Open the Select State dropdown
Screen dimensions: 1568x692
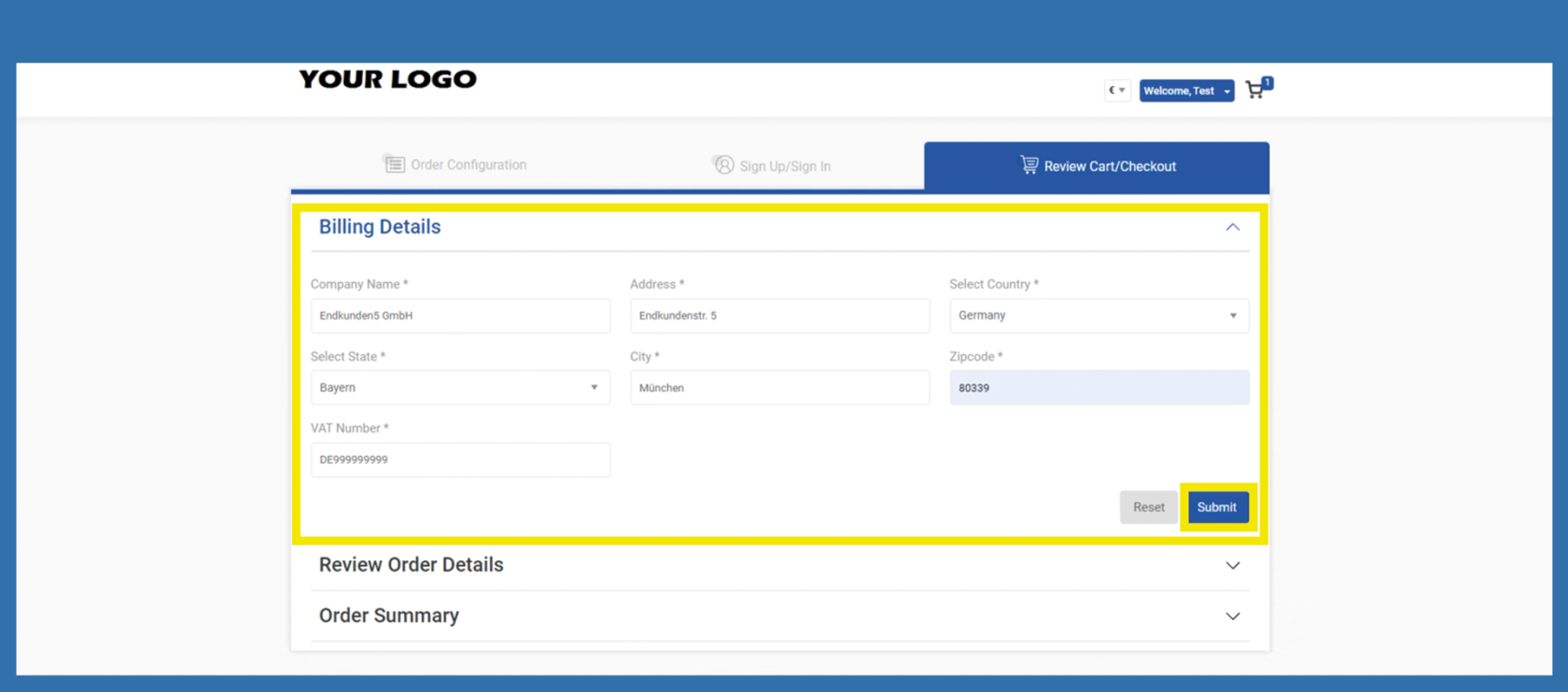[x=460, y=388]
